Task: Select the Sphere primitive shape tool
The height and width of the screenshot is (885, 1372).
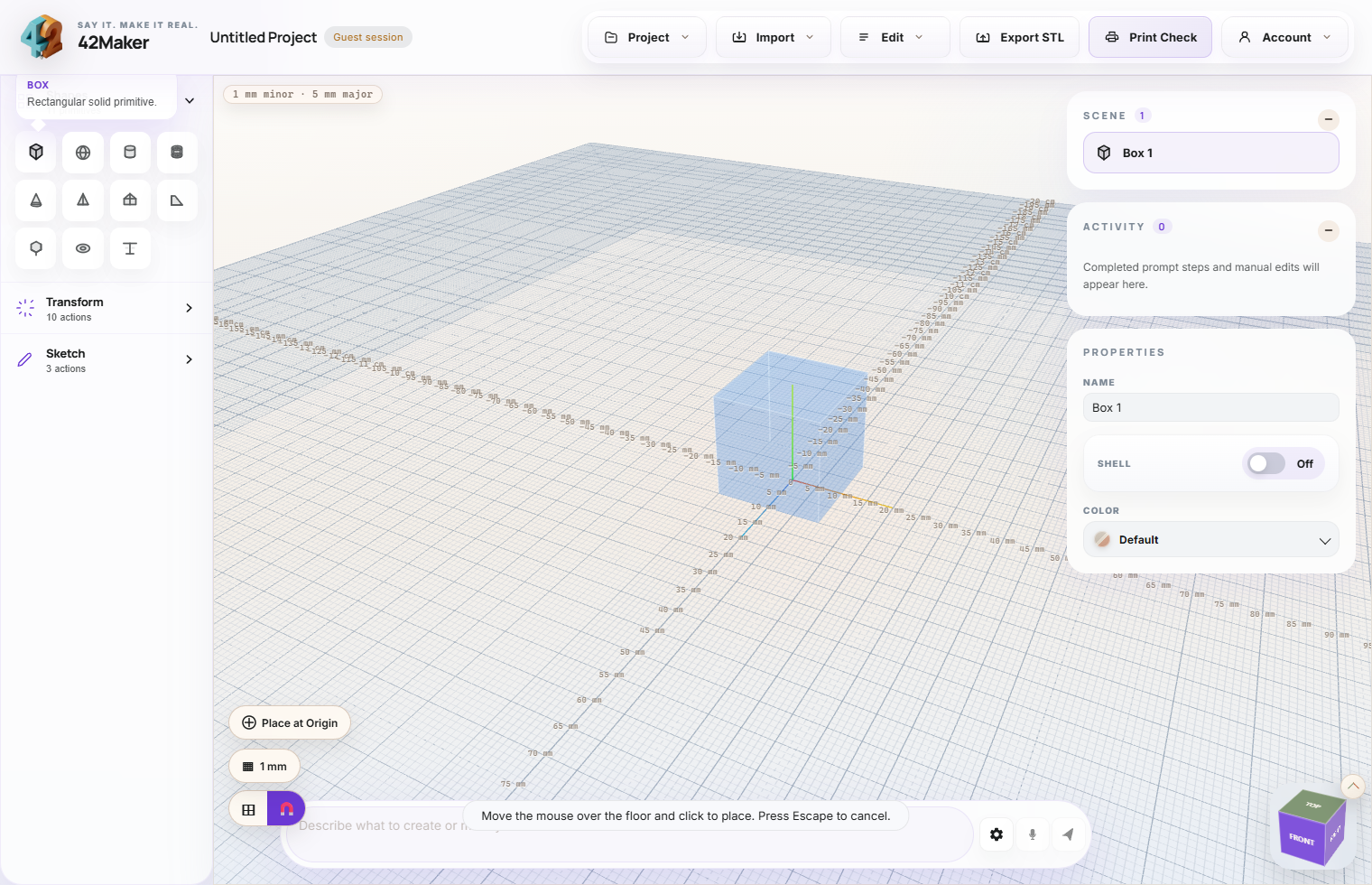Action: (x=83, y=152)
